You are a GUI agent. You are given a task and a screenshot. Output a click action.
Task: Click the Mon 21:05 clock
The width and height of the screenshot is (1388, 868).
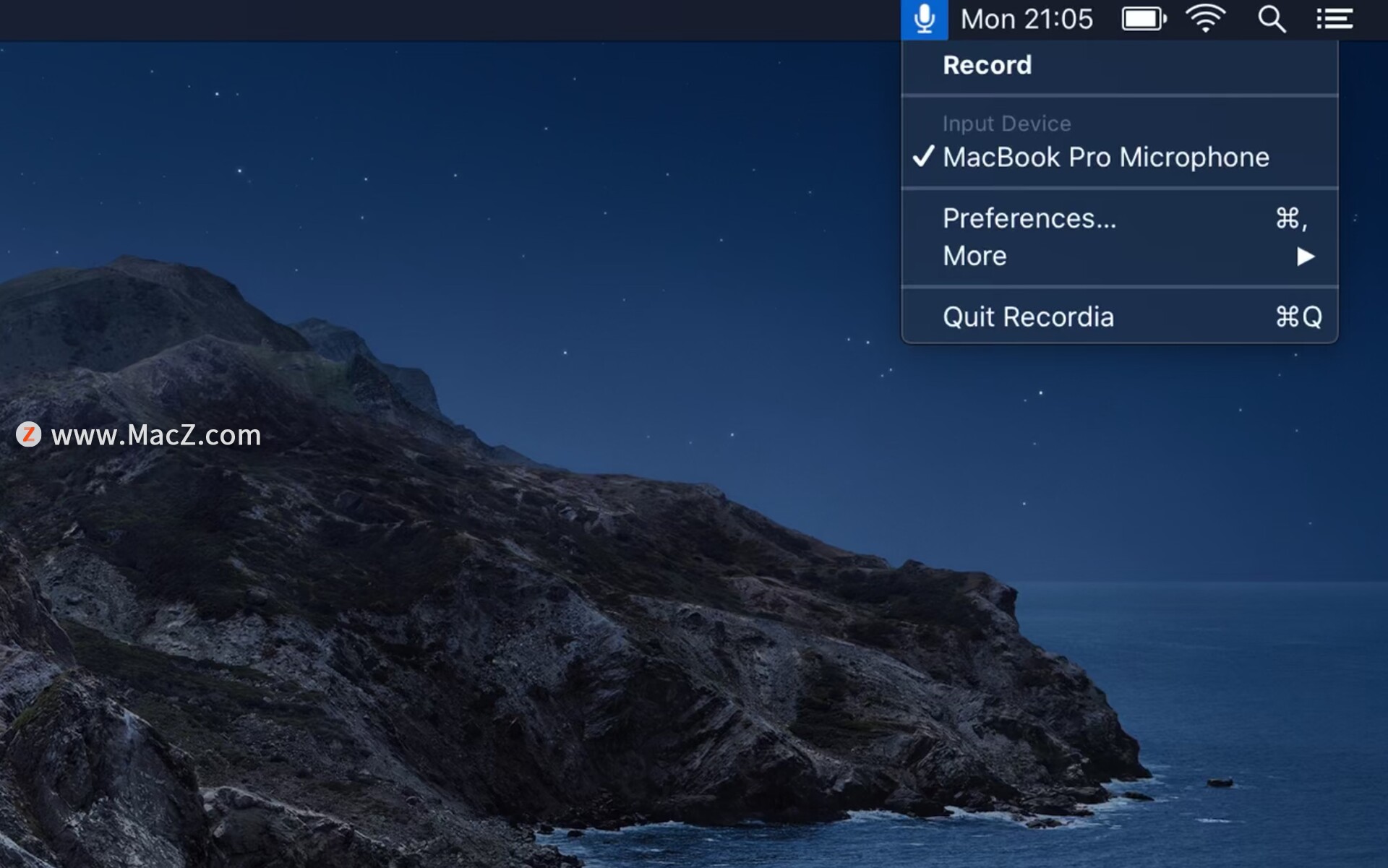click(x=1027, y=19)
